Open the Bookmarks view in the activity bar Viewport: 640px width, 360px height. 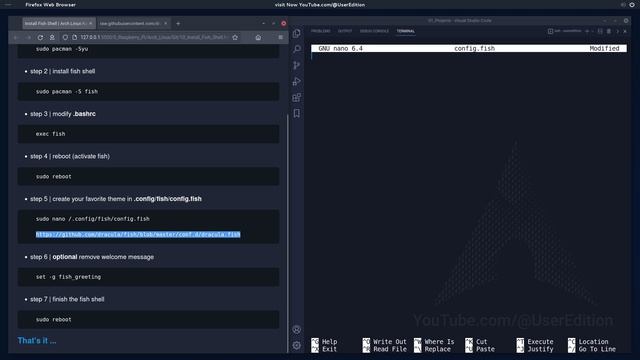(297, 113)
